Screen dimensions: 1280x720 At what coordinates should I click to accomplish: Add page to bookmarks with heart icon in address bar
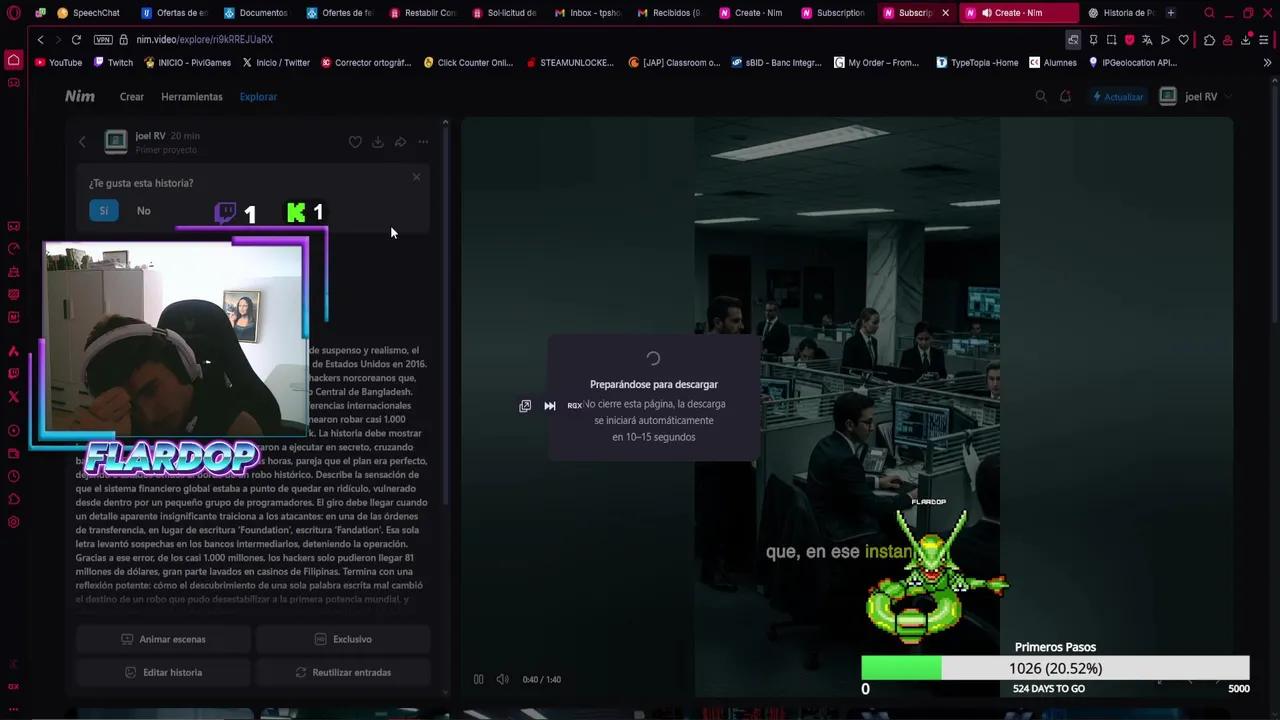click(x=1184, y=40)
